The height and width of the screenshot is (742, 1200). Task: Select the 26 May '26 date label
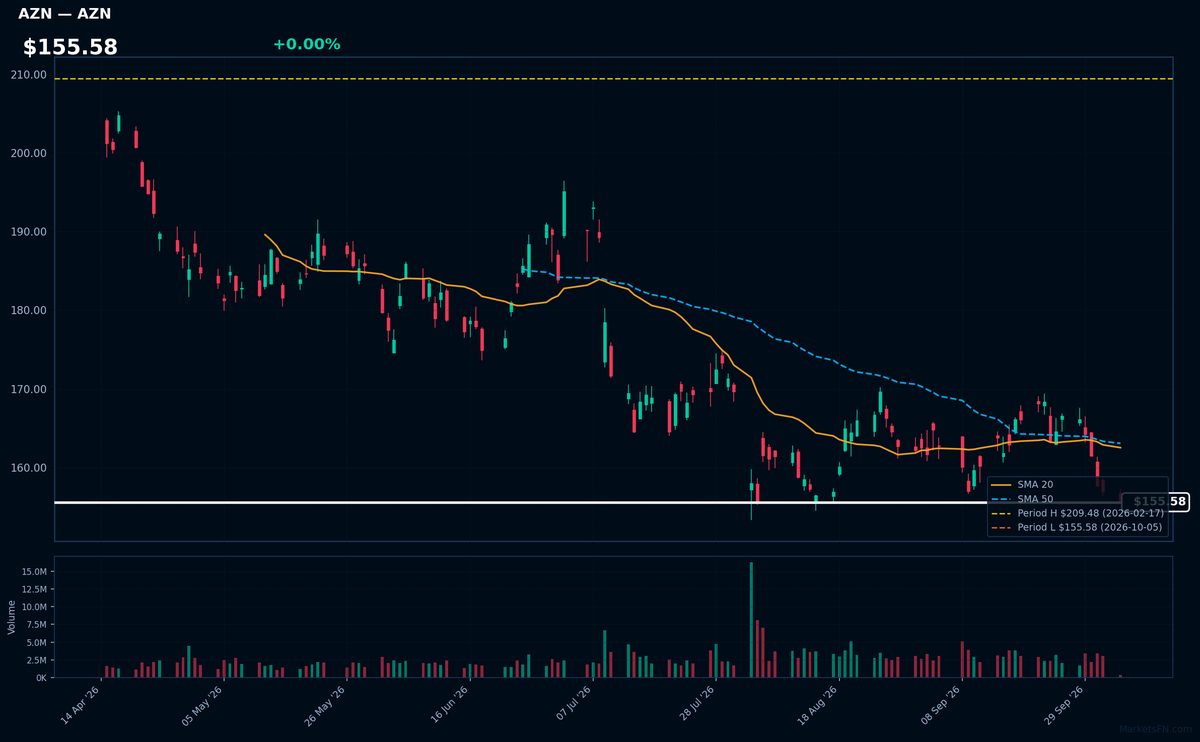(x=325, y=706)
